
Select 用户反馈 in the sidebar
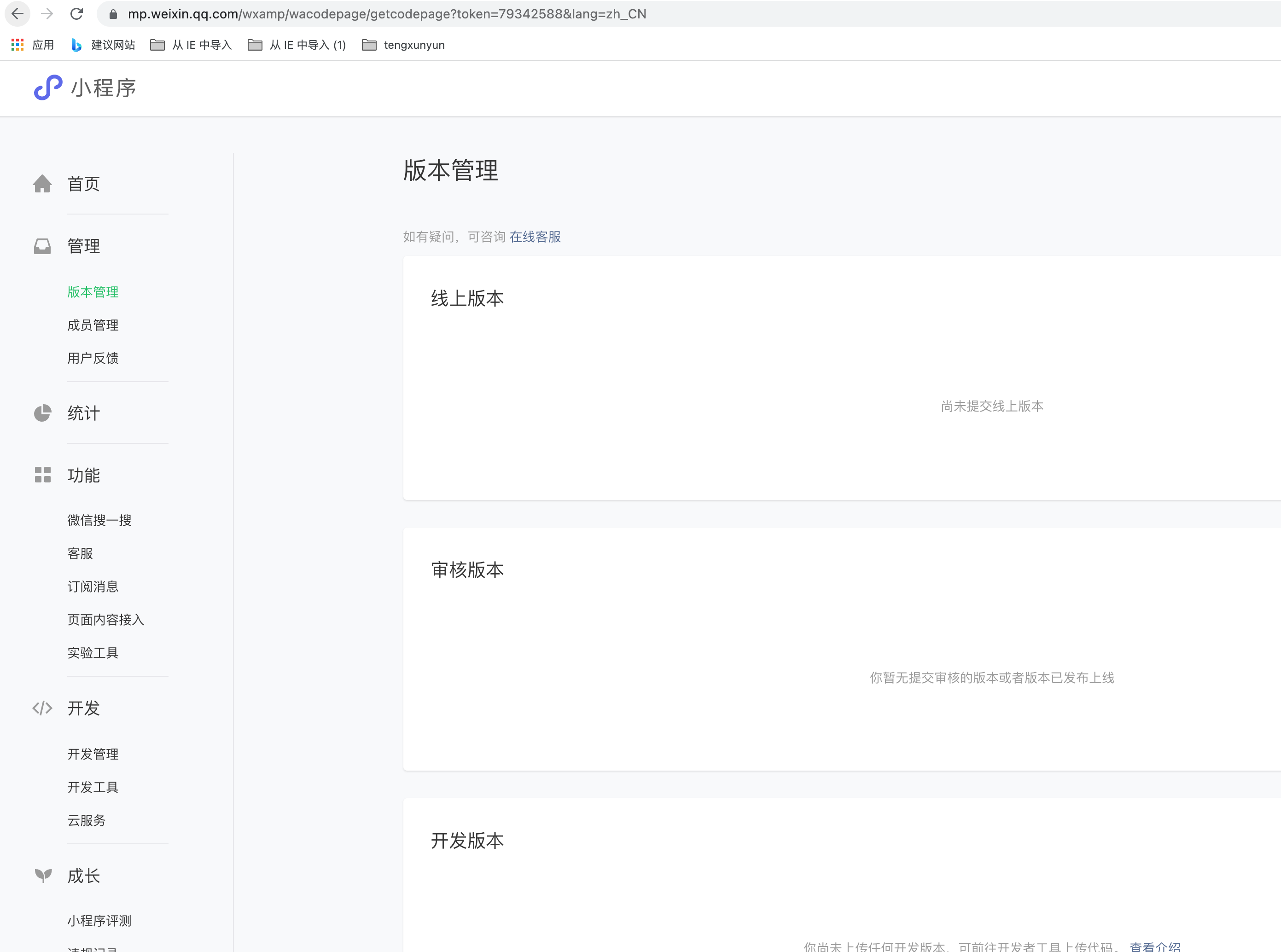tap(93, 358)
